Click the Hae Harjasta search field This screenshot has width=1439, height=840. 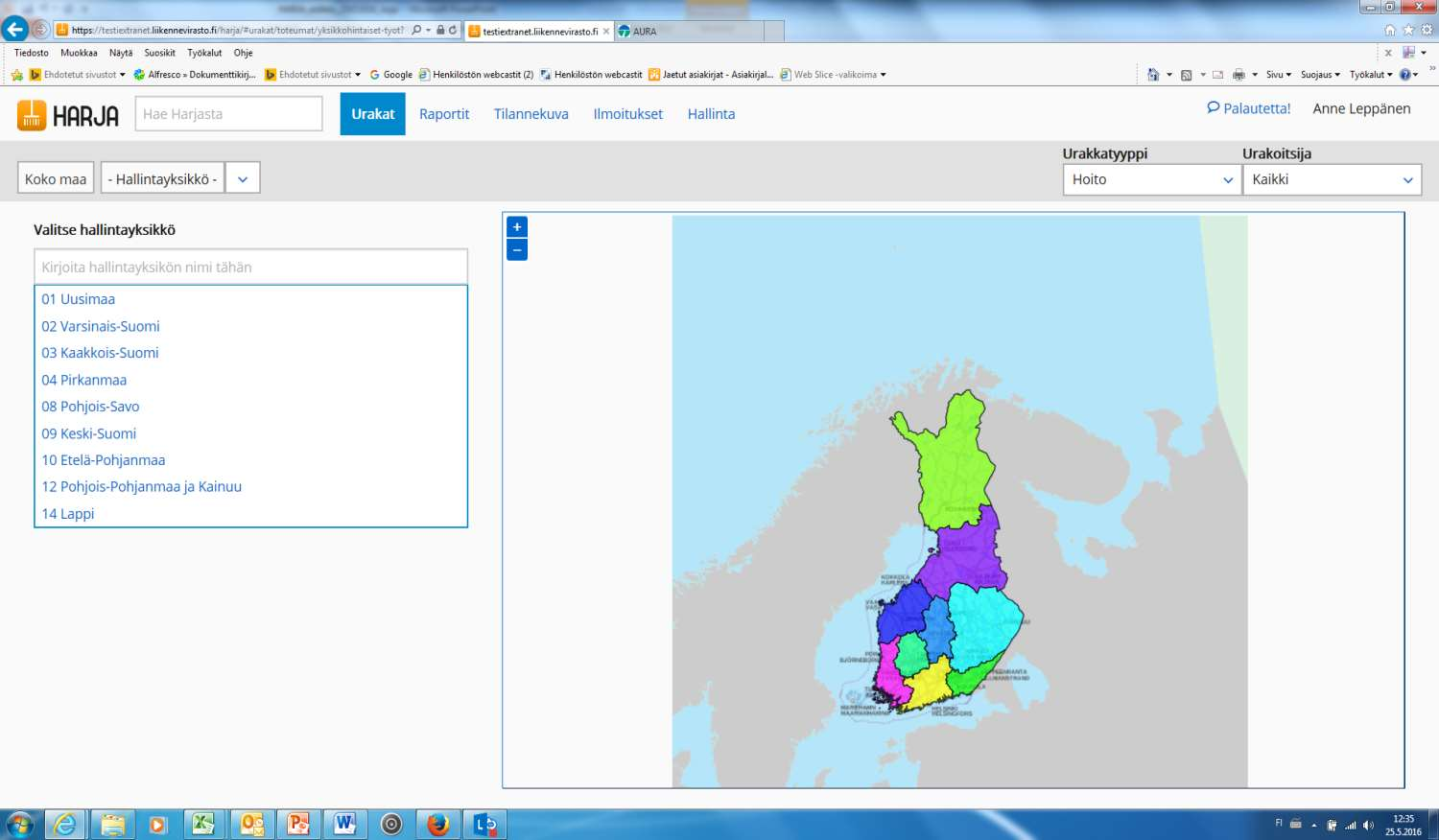point(229,114)
